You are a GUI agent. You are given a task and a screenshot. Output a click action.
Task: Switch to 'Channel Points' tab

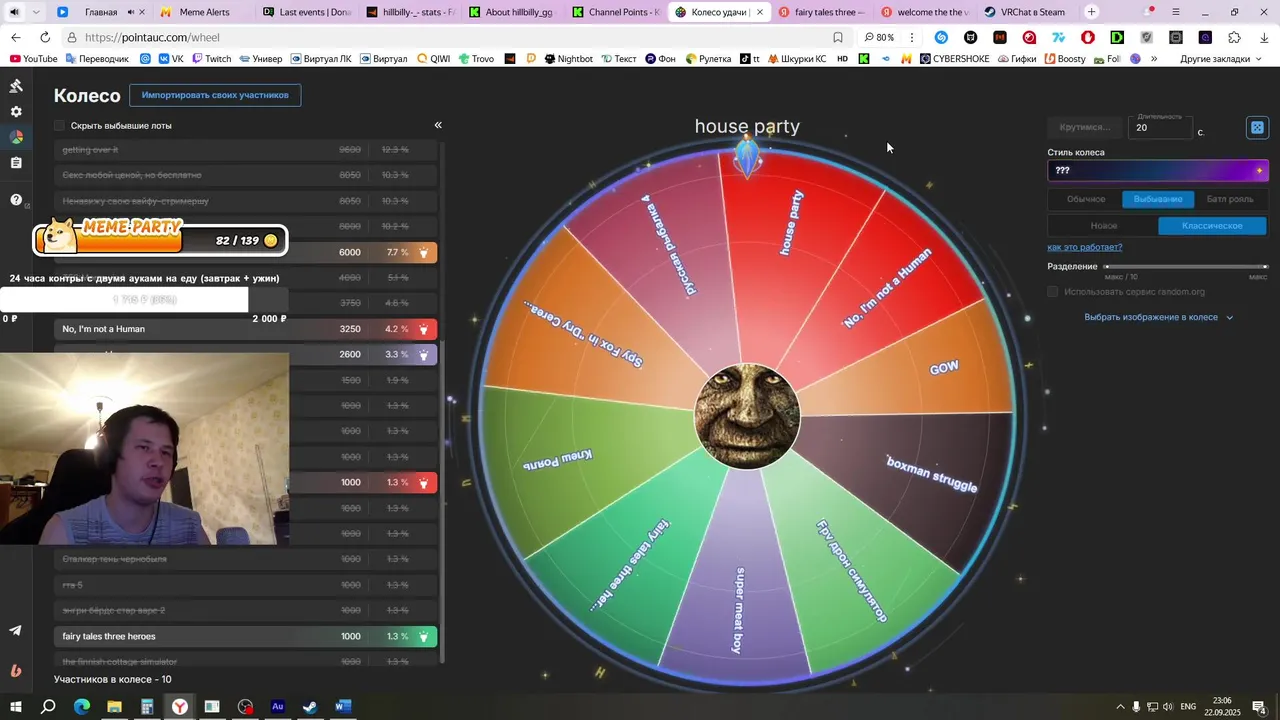point(614,12)
